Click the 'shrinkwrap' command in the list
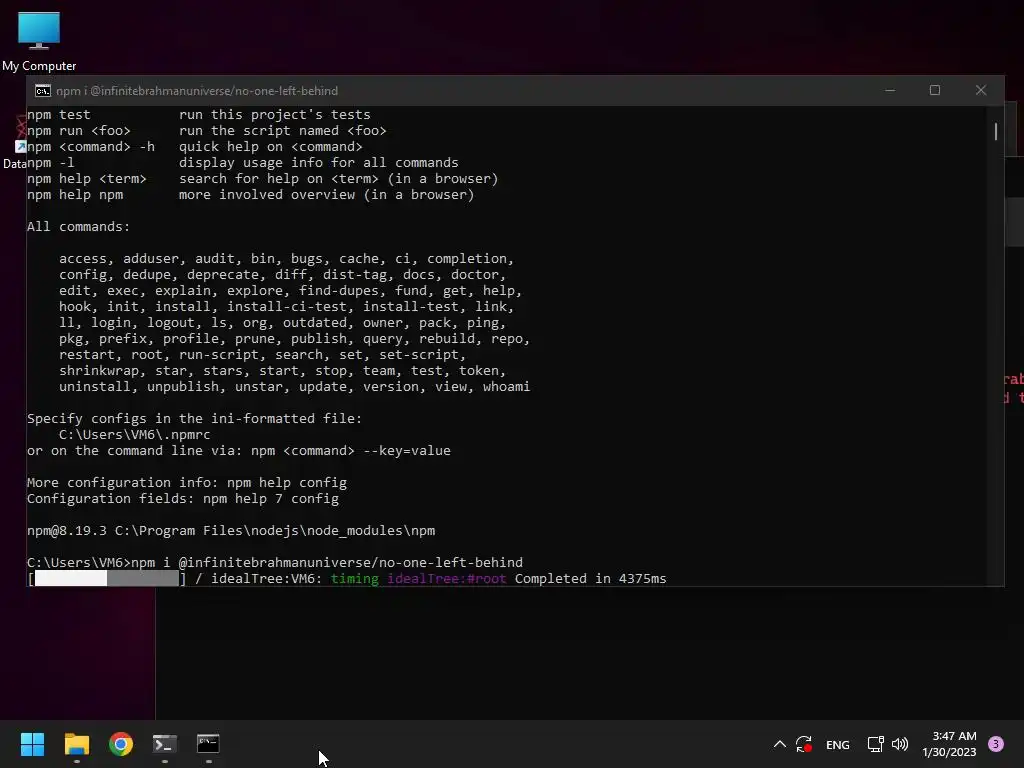Viewport: 1024px width, 768px height. 99,370
